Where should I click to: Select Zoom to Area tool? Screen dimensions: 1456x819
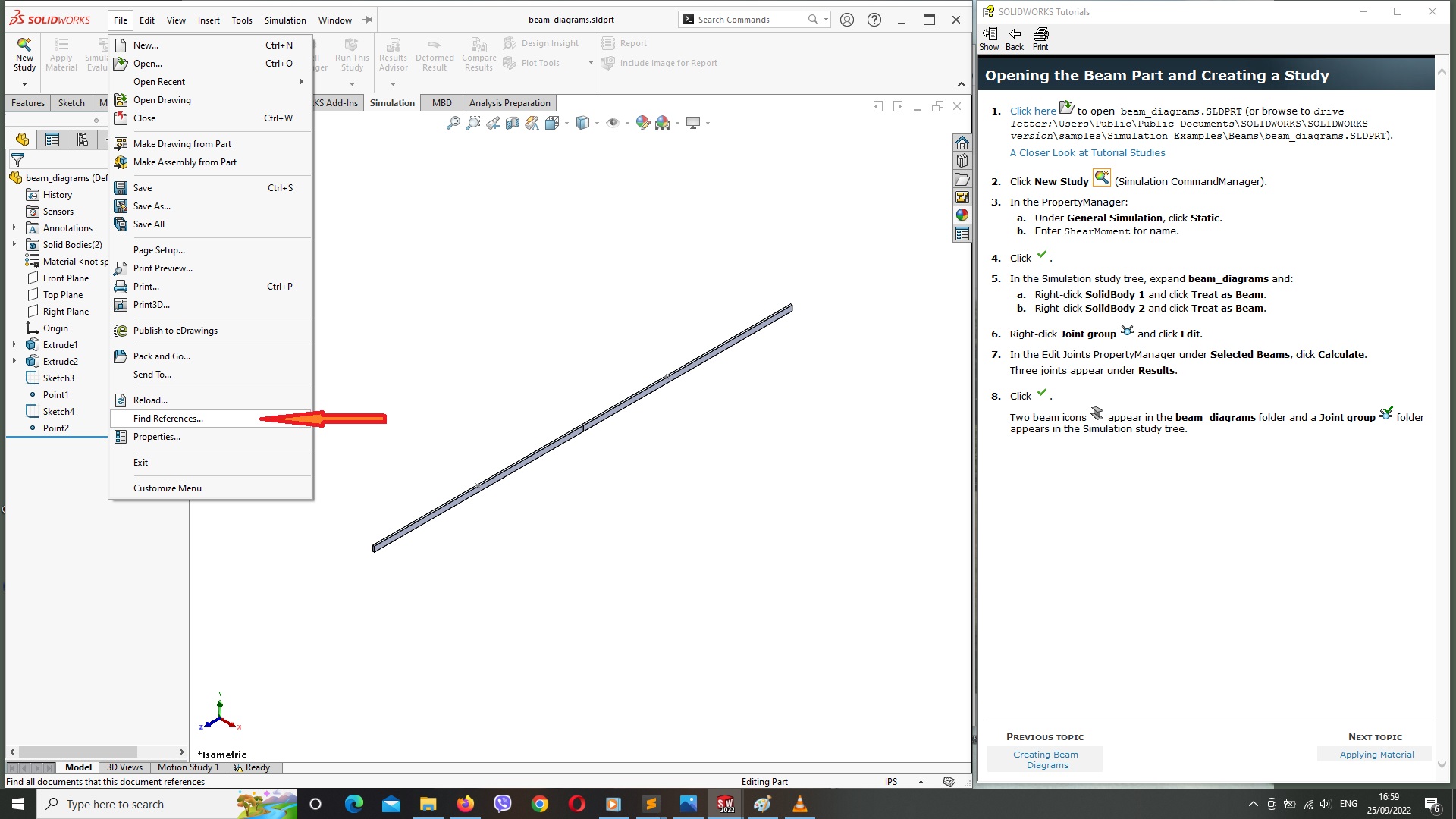pyautogui.click(x=472, y=123)
